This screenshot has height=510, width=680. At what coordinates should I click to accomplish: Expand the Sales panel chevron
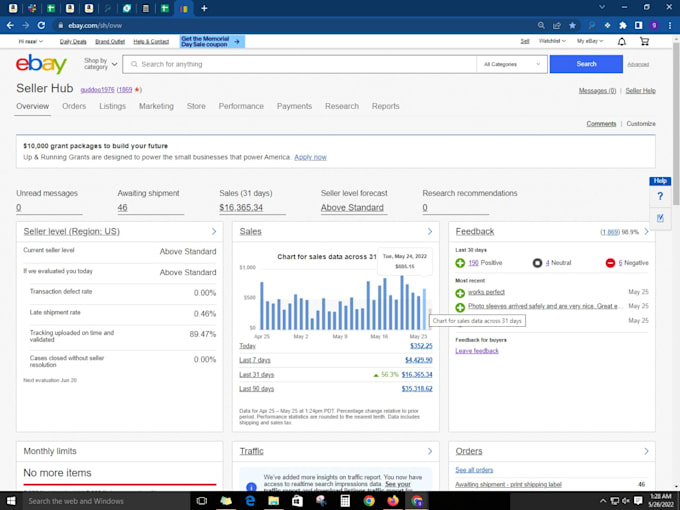click(x=430, y=232)
